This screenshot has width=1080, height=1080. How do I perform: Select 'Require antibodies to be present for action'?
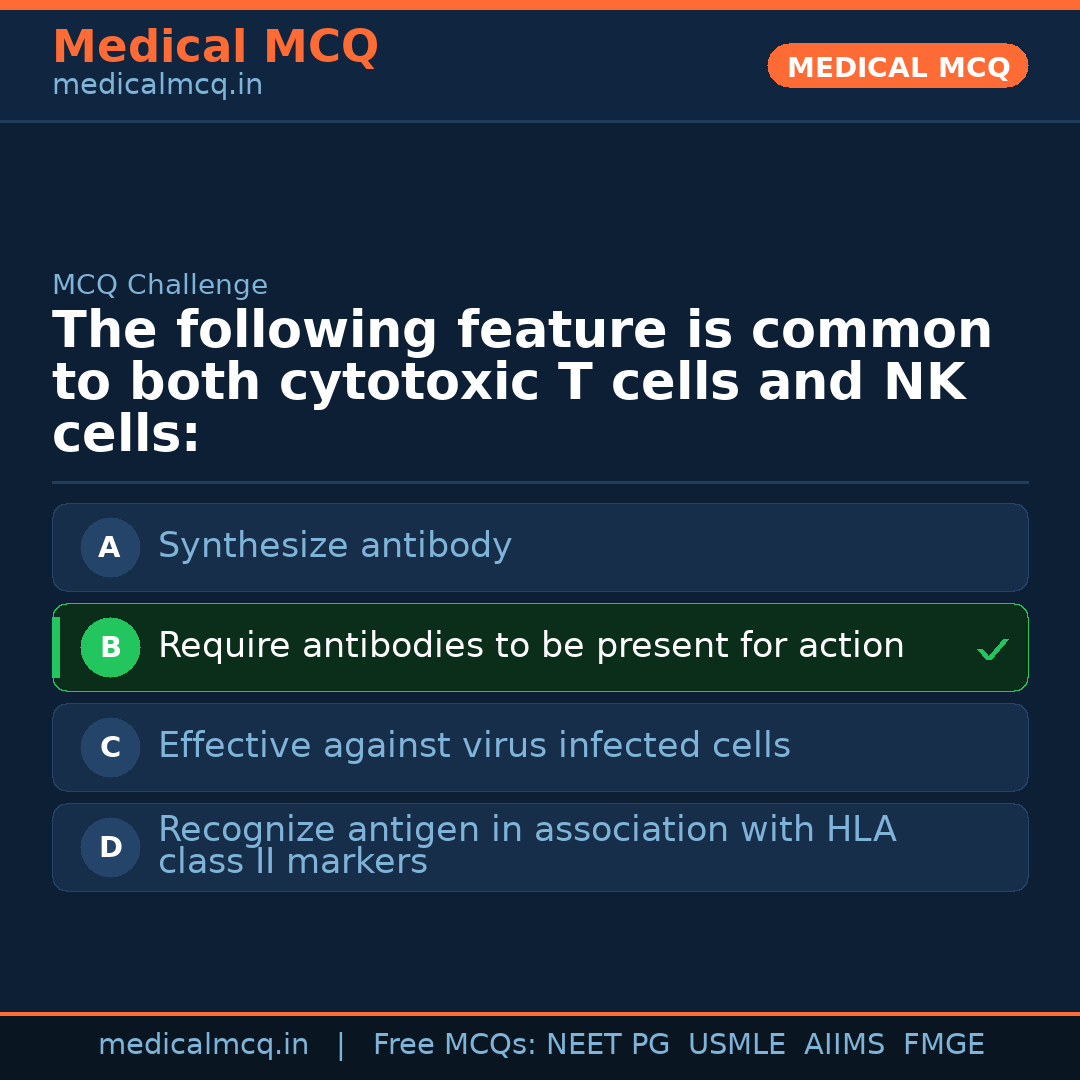pos(530,646)
